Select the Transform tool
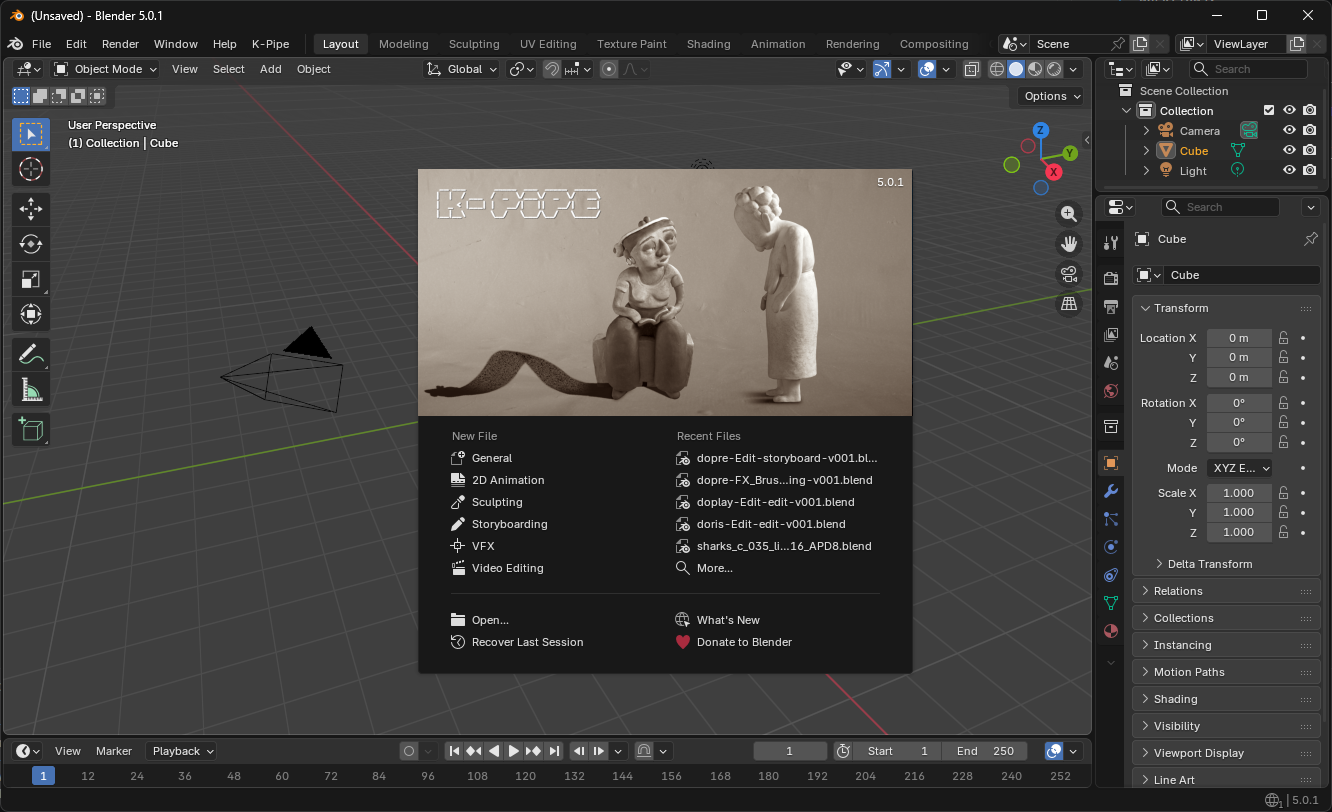Viewport: 1332px width, 812px height. pyautogui.click(x=30, y=314)
